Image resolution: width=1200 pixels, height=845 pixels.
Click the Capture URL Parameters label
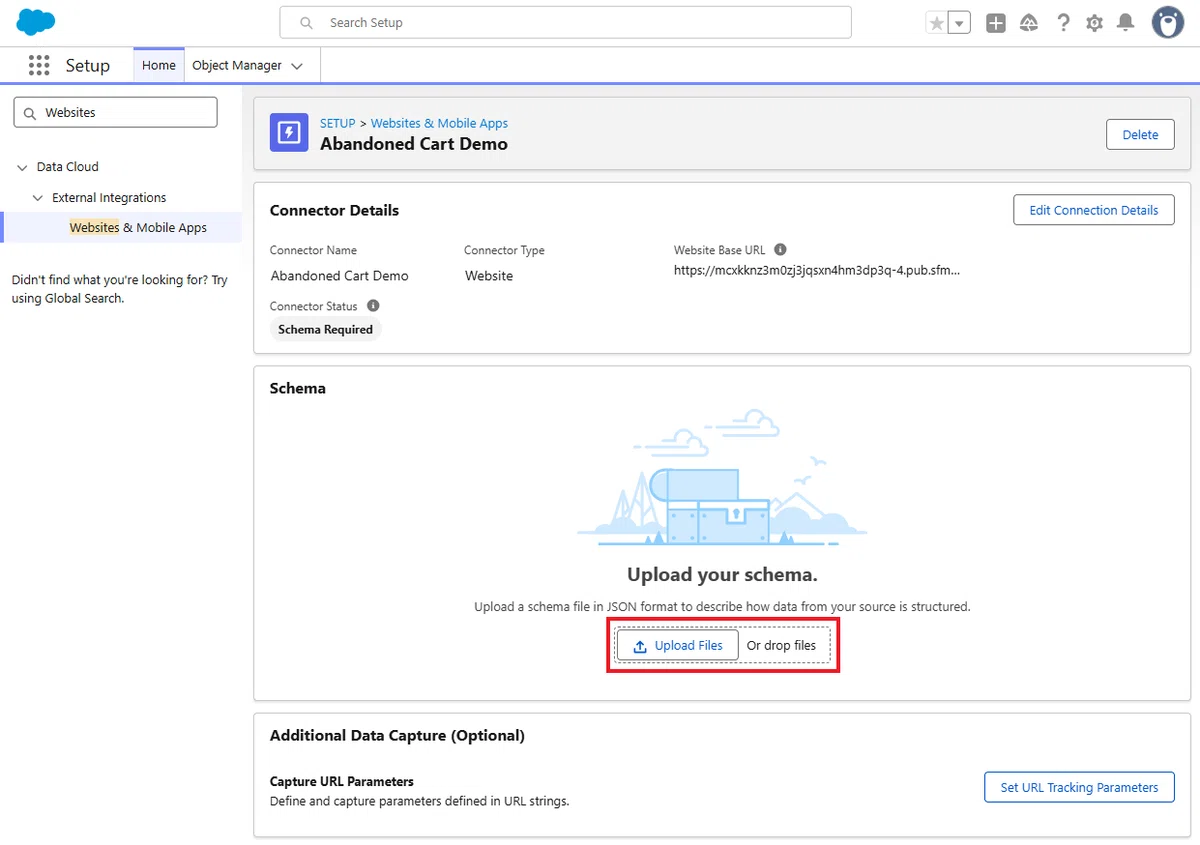tap(342, 781)
